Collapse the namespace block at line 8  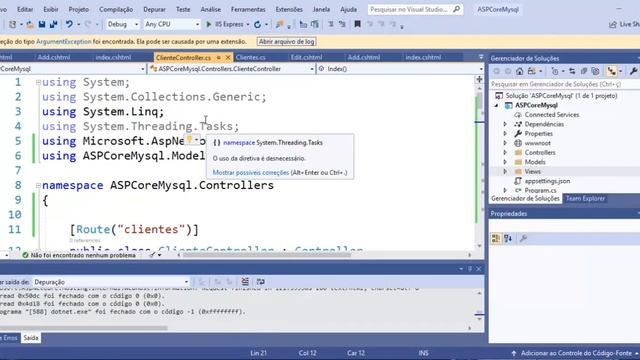click(x=38, y=185)
